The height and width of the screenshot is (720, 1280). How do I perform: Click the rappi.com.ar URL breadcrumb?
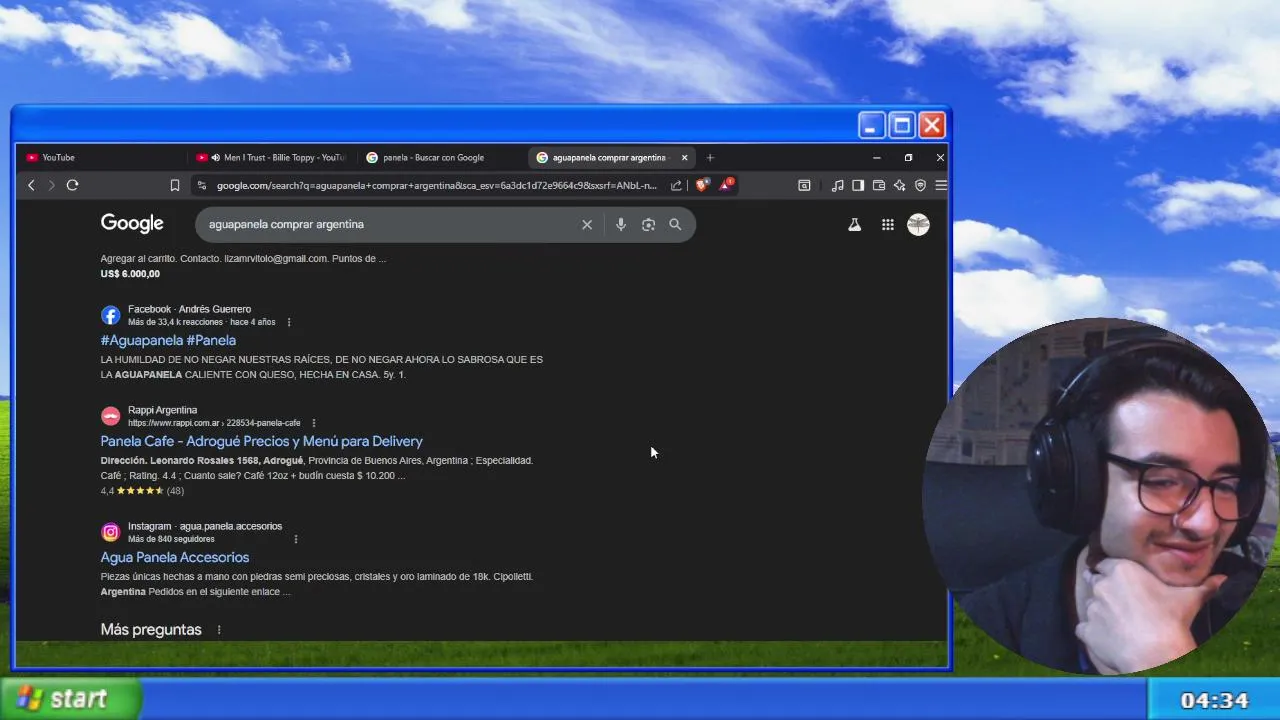click(214, 423)
